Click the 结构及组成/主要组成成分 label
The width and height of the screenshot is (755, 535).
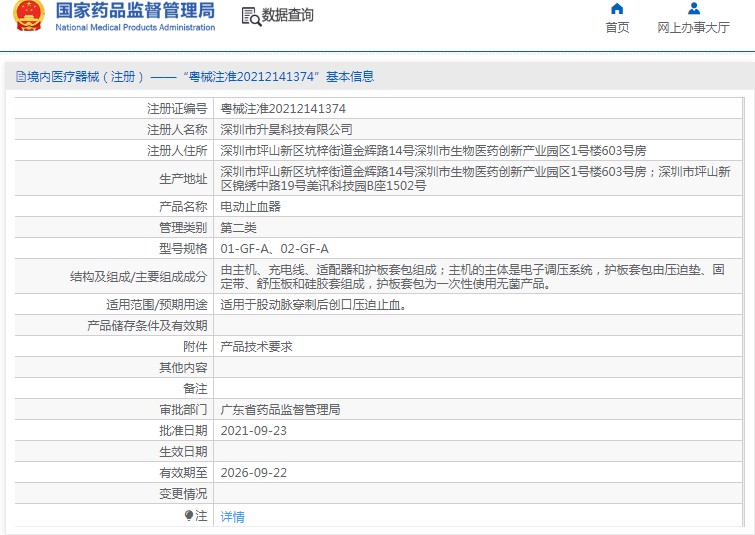pyautogui.click(x=139, y=277)
